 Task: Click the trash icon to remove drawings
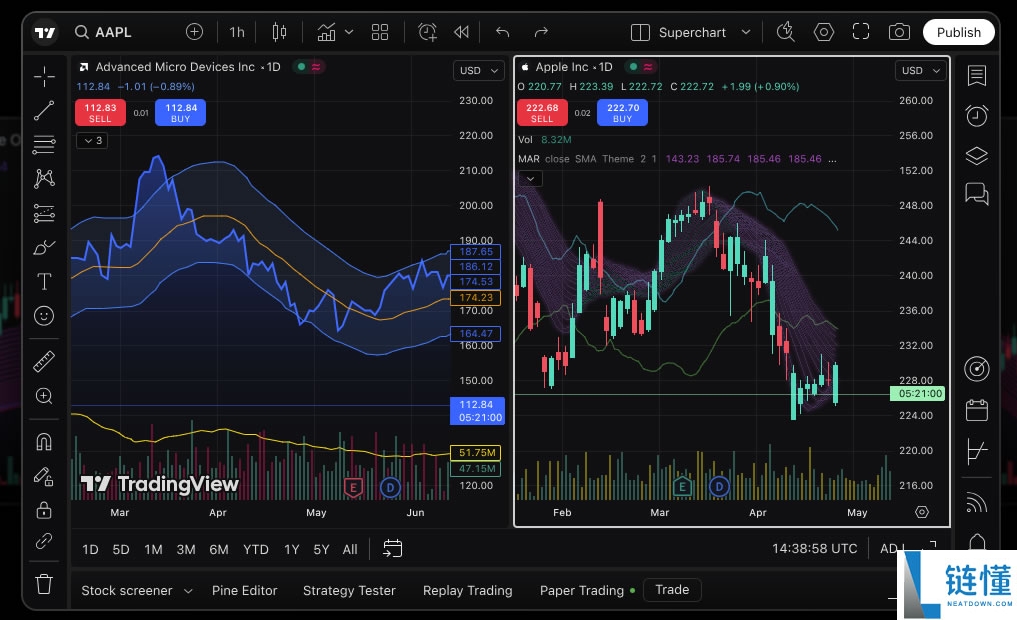point(44,584)
